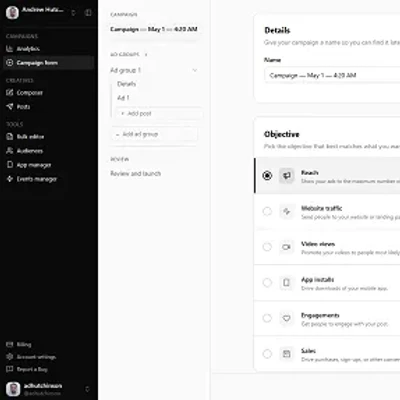Select the Engagements radio button
Image resolution: width=400 pixels, height=400 pixels.
(x=267, y=318)
